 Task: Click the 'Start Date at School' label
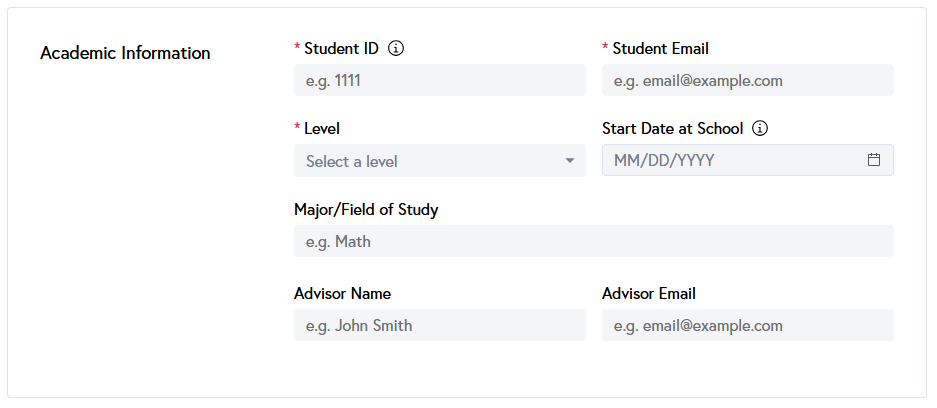pyautogui.click(x=673, y=128)
